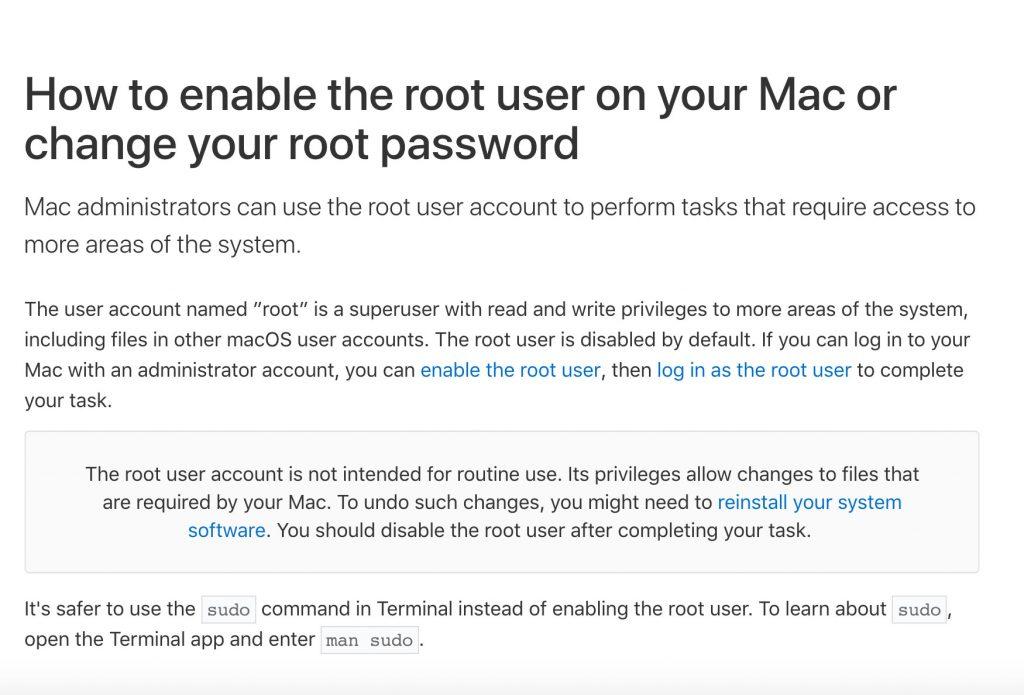Click the sudo code snippet after "learn about"
The image size is (1024, 695).
click(919, 609)
